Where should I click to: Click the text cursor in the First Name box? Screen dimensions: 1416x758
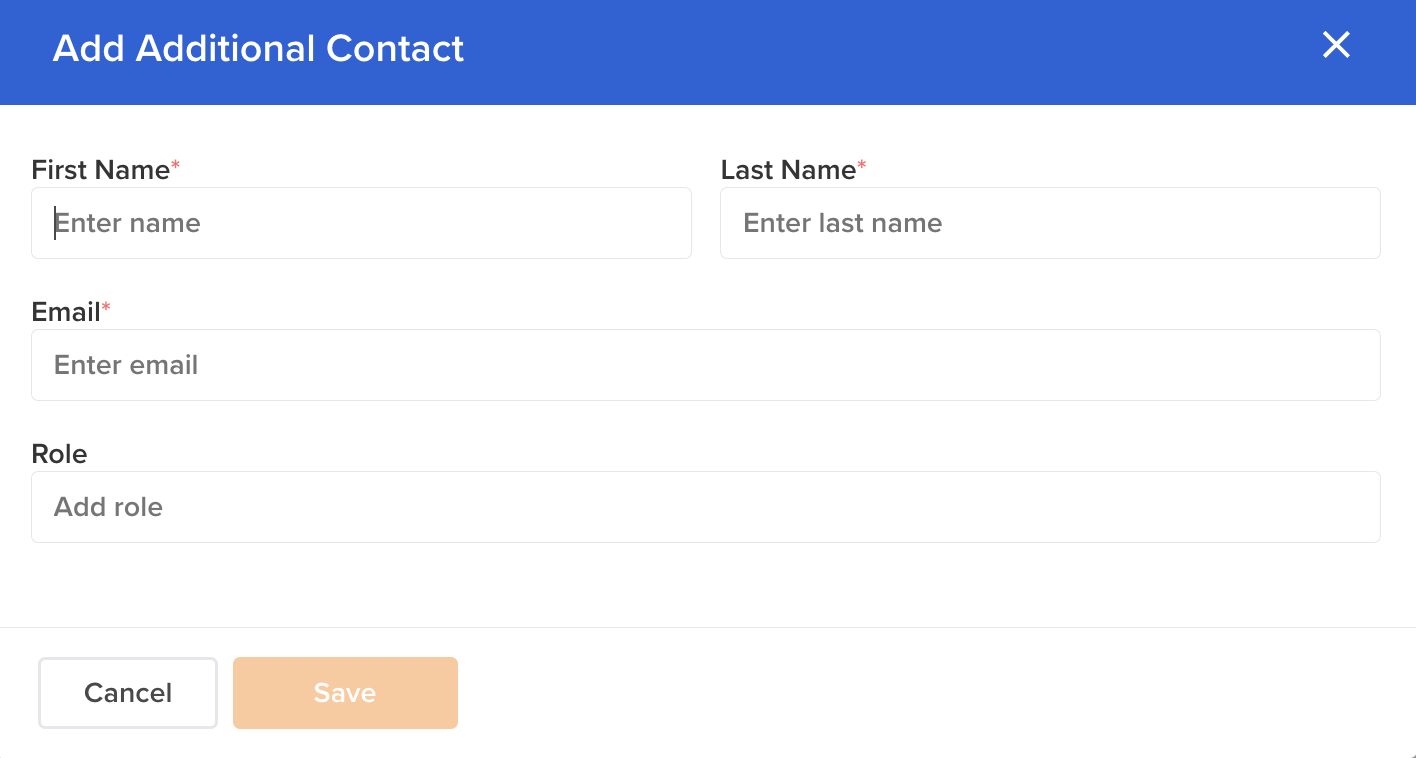(55, 223)
